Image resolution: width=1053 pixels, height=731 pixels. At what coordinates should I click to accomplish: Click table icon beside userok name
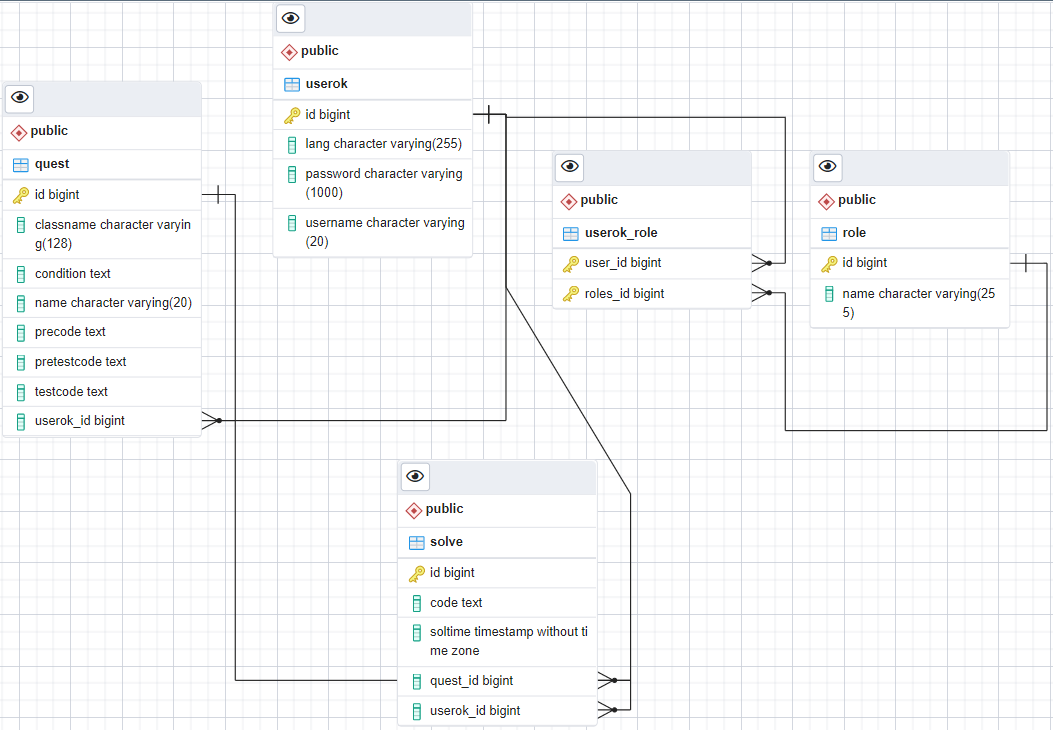[292, 85]
